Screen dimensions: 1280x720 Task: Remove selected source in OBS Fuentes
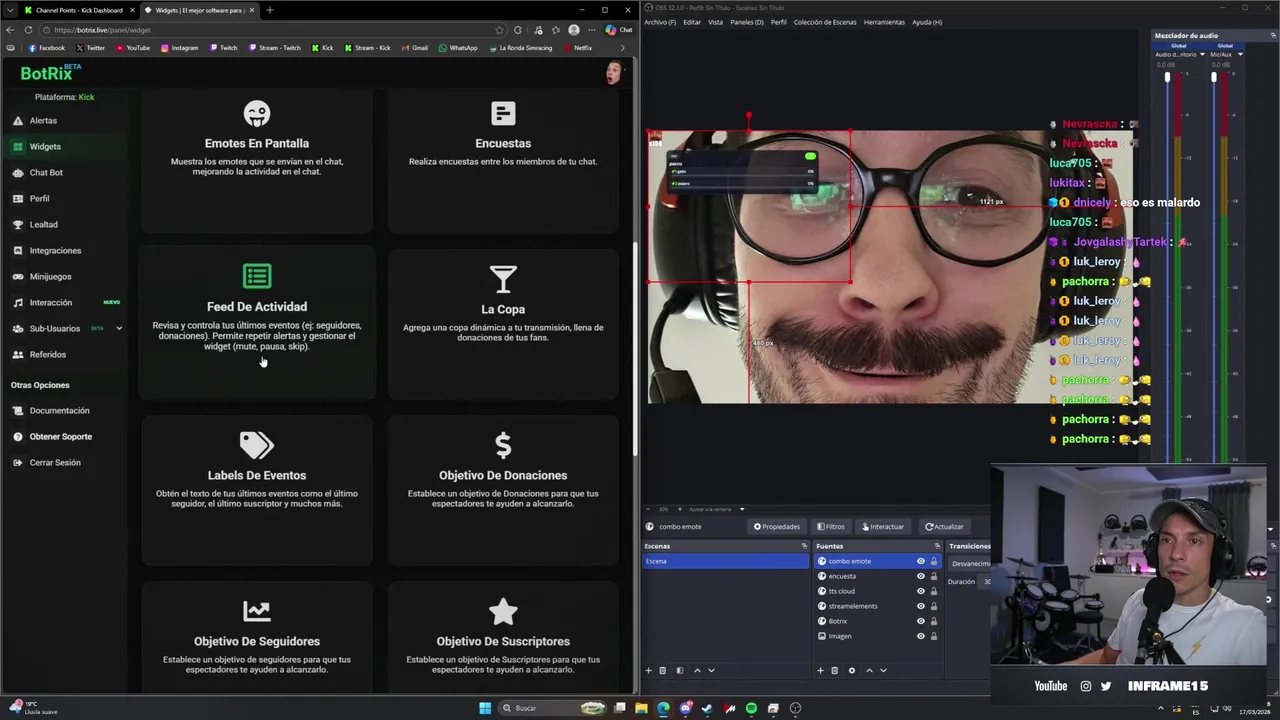point(835,670)
